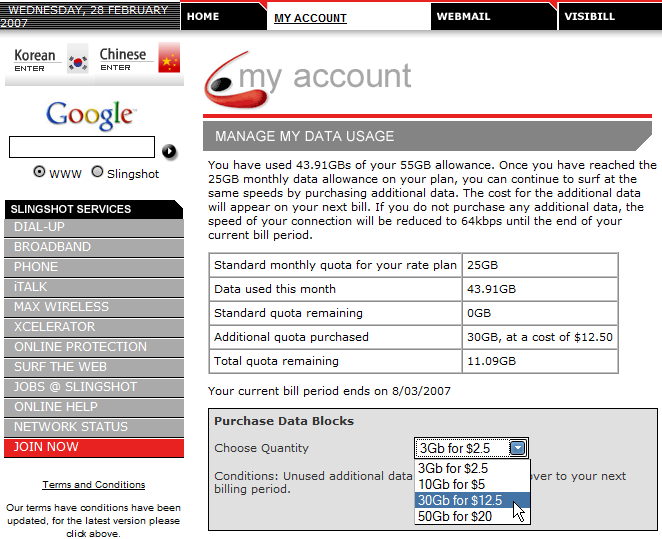
Task: Click the MANAGE MY DATA USAGE header
Action: [426, 136]
